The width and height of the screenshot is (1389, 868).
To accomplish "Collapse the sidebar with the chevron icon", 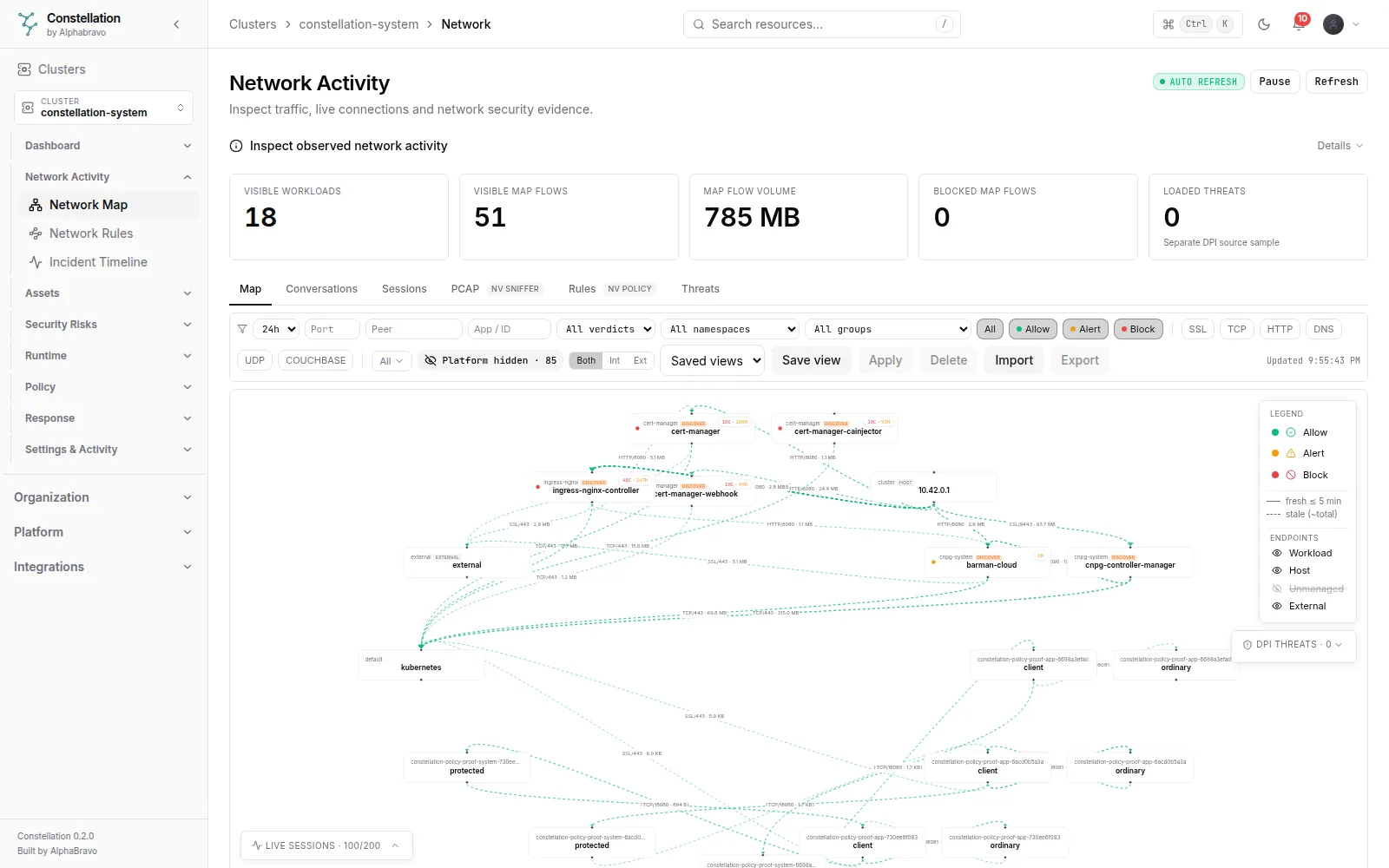I will [176, 24].
